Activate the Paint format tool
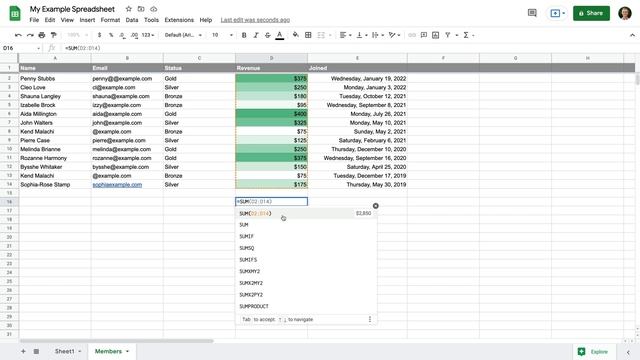640x360 pixels. 53,35
